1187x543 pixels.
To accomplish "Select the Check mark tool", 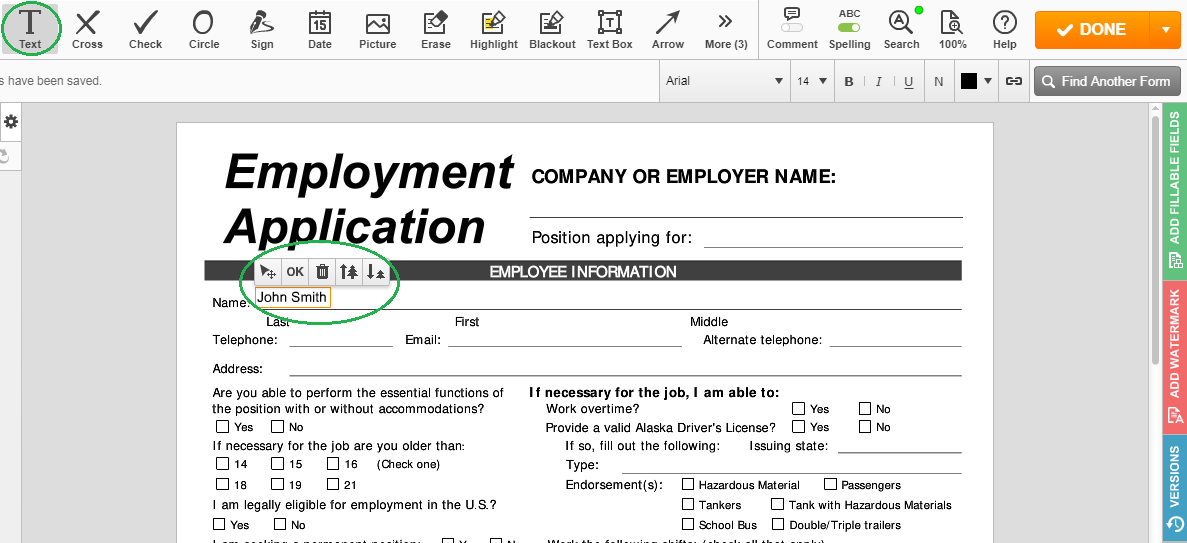I will point(145,30).
